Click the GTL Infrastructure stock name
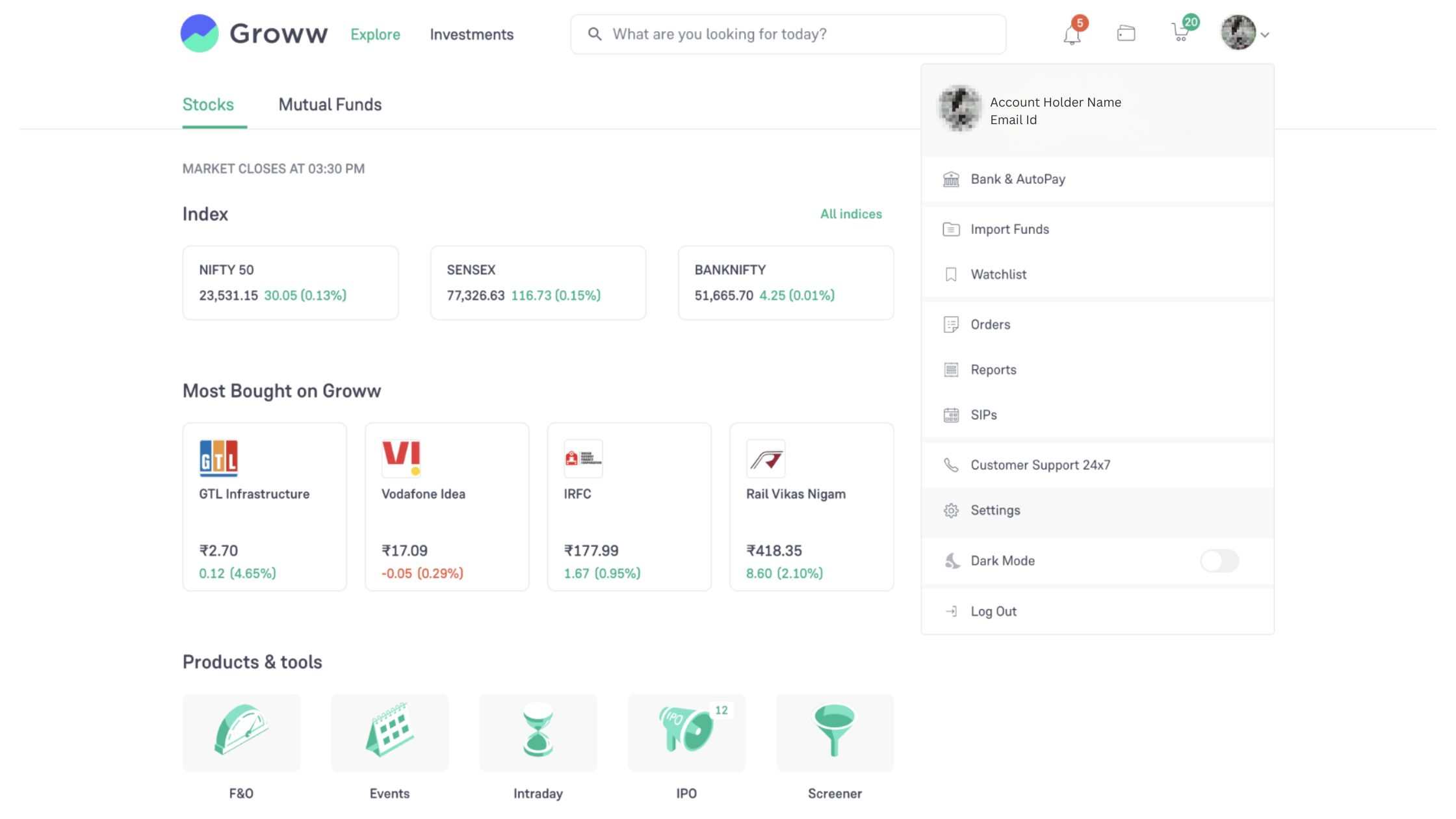The height and width of the screenshot is (819, 1456). click(254, 494)
